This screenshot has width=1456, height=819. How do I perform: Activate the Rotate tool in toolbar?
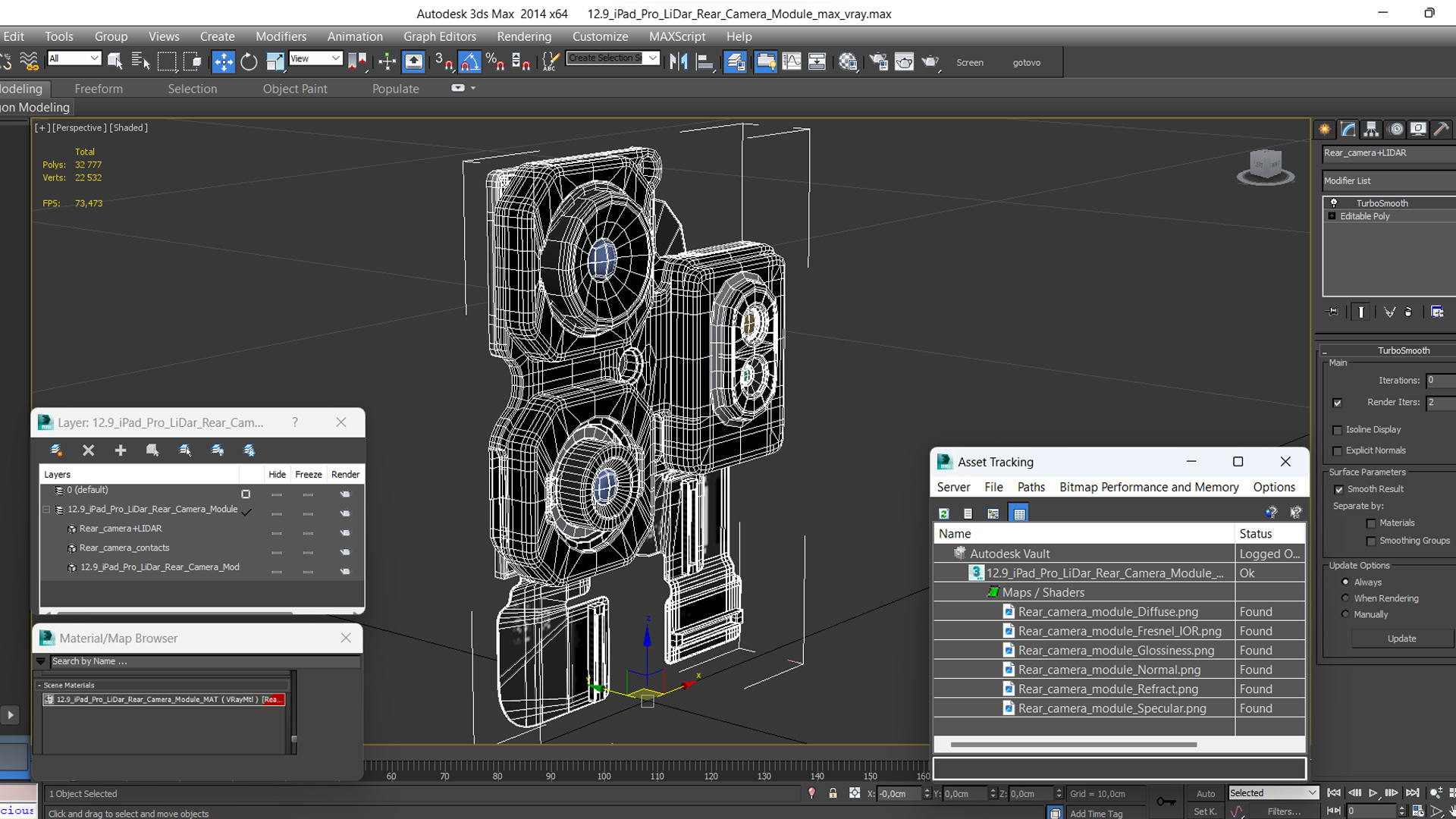[x=249, y=62]
